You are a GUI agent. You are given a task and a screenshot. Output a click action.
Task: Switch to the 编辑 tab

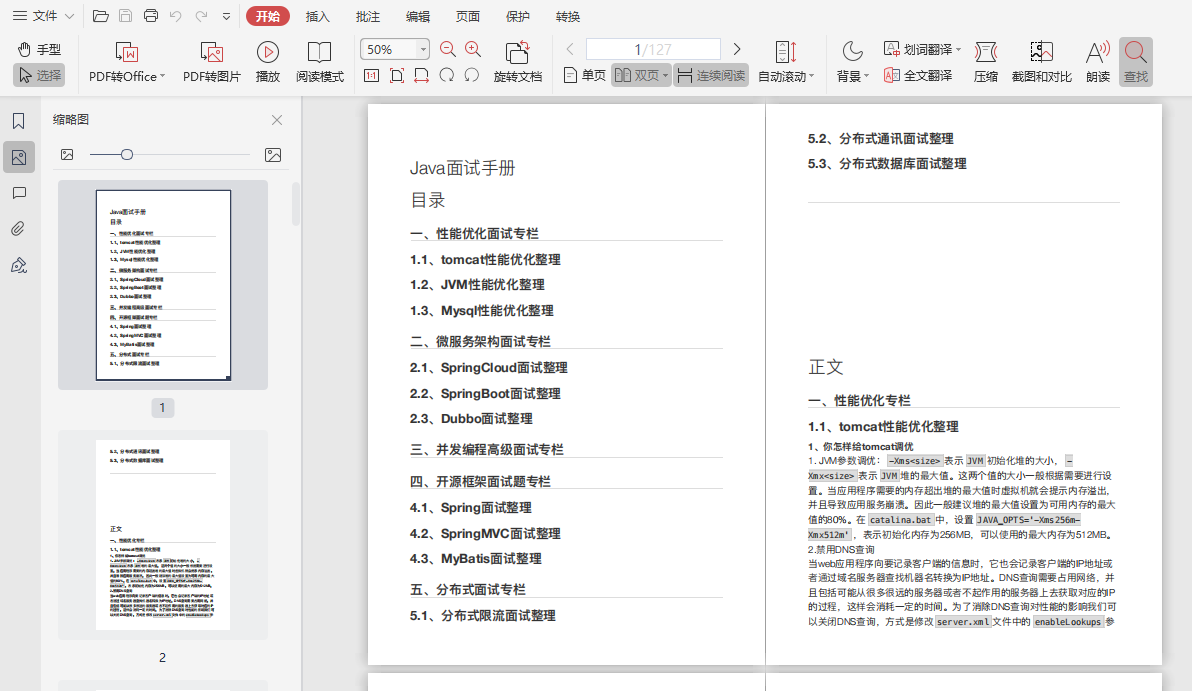417,16
